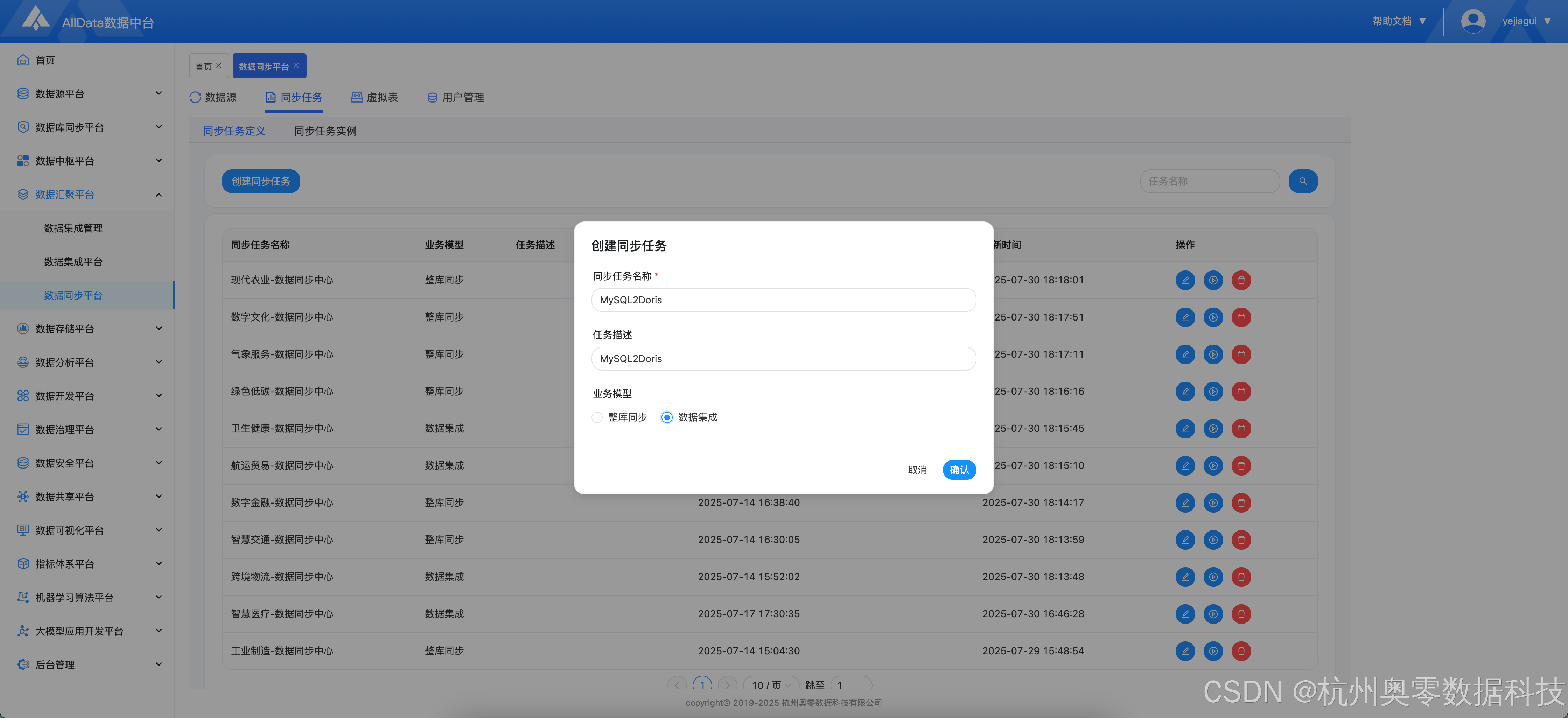Click run icon for 跨境物流-数据同步中心 row
The width and height of the screenshot is (1568, 718).
pyautogui.click(x=1212, y=577)
